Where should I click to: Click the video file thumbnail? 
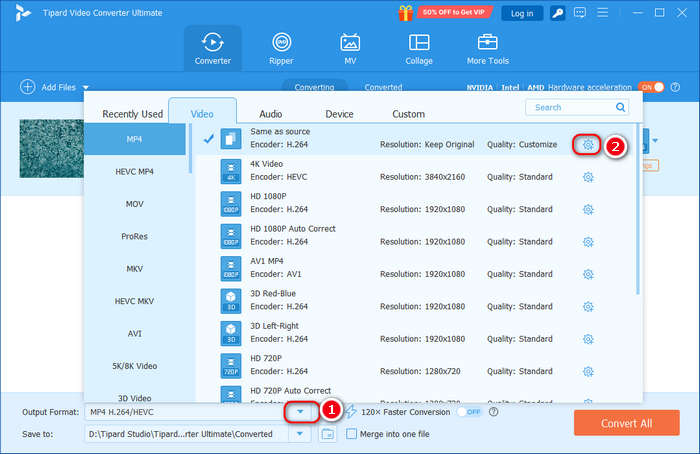pyautogui.click(x=51, y=148)
